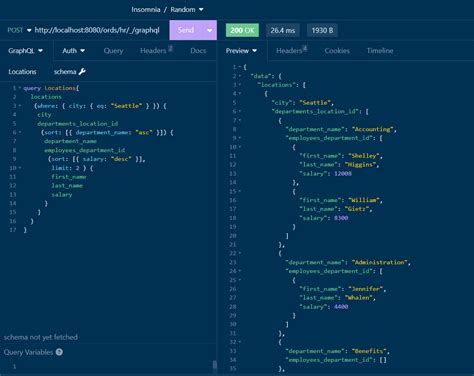The image size is (474, 376).
Task: Switch to the Cookies tab
Action: (337, 51)
